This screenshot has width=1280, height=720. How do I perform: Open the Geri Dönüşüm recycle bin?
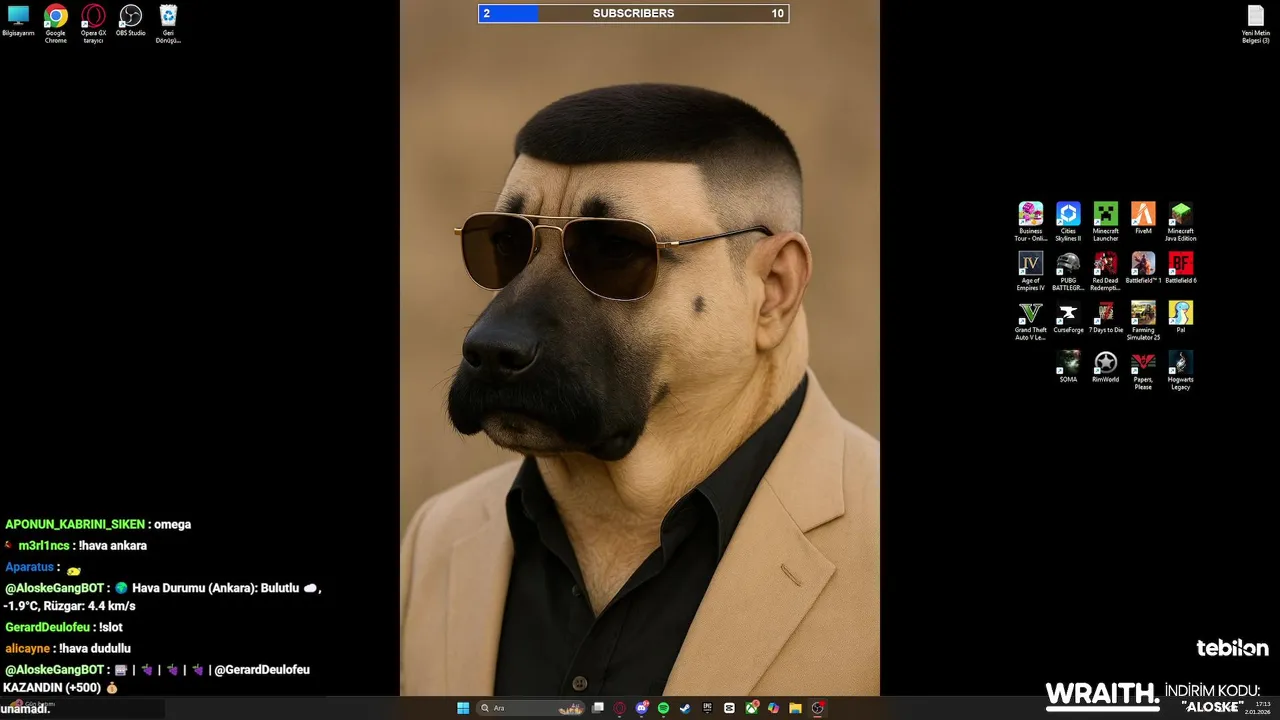pyautogui.click(x=168, y=24)
